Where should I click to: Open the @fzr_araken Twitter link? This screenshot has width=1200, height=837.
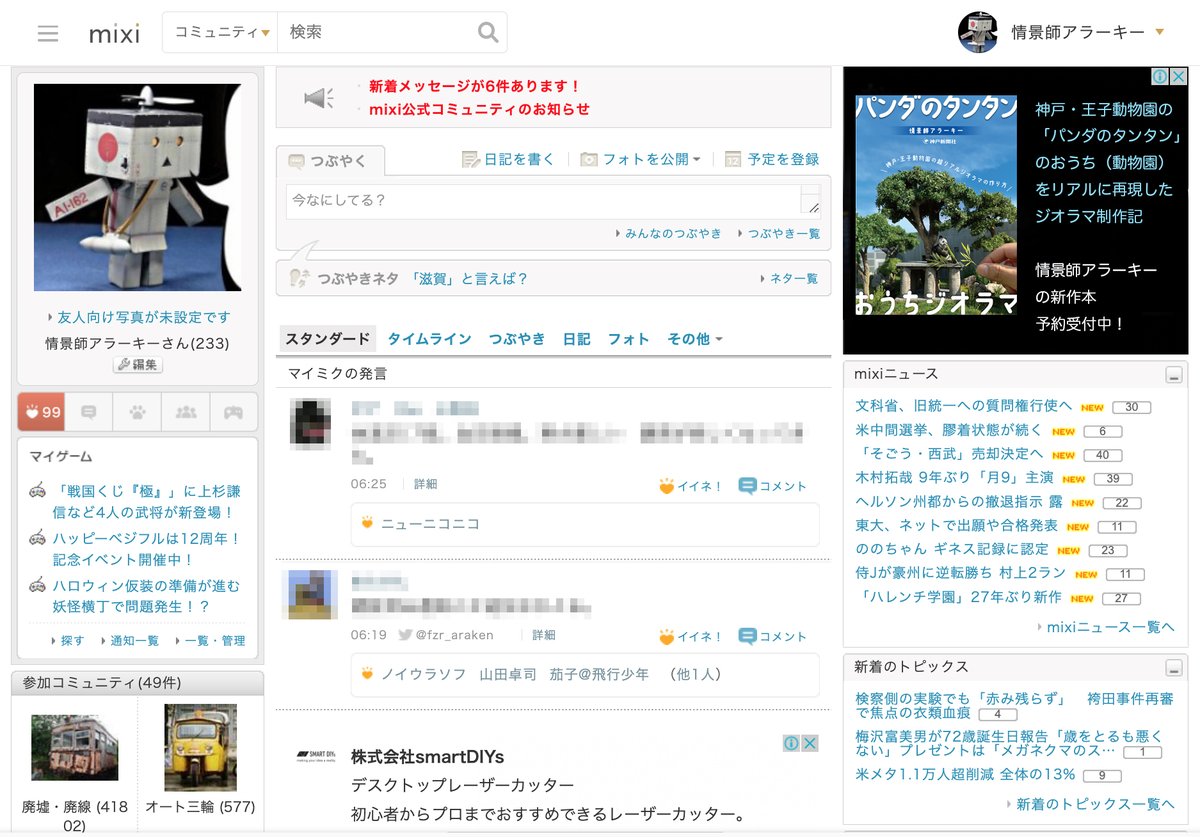[445, 635]
